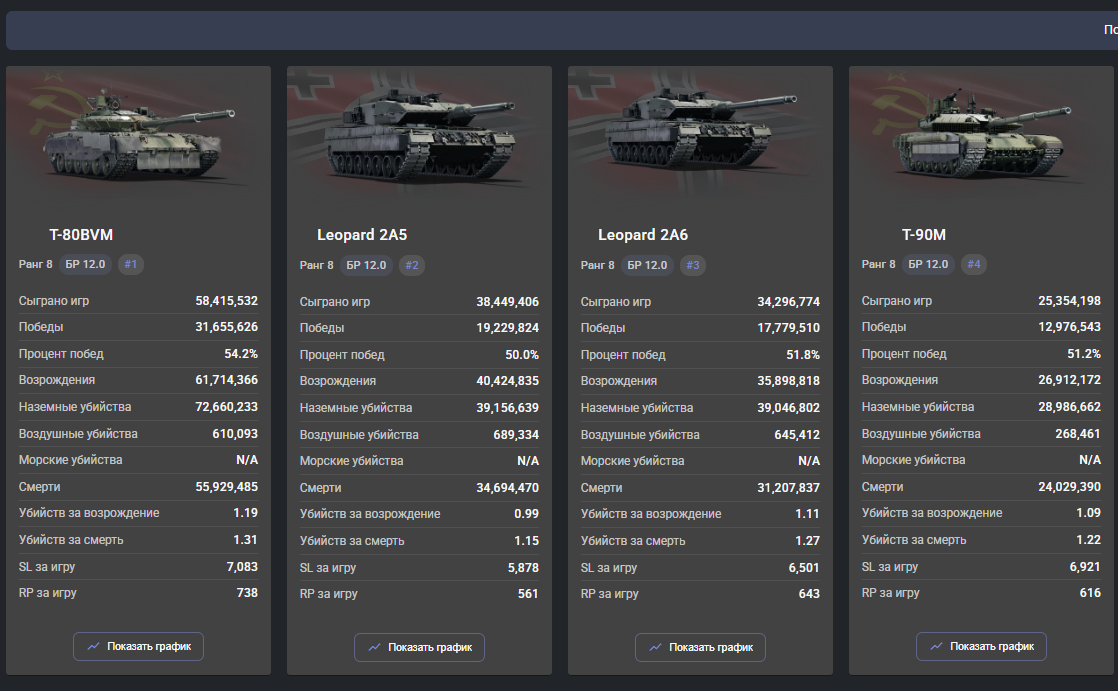
Task: Select kills per death value 1.27
Action: pos(808,541)
